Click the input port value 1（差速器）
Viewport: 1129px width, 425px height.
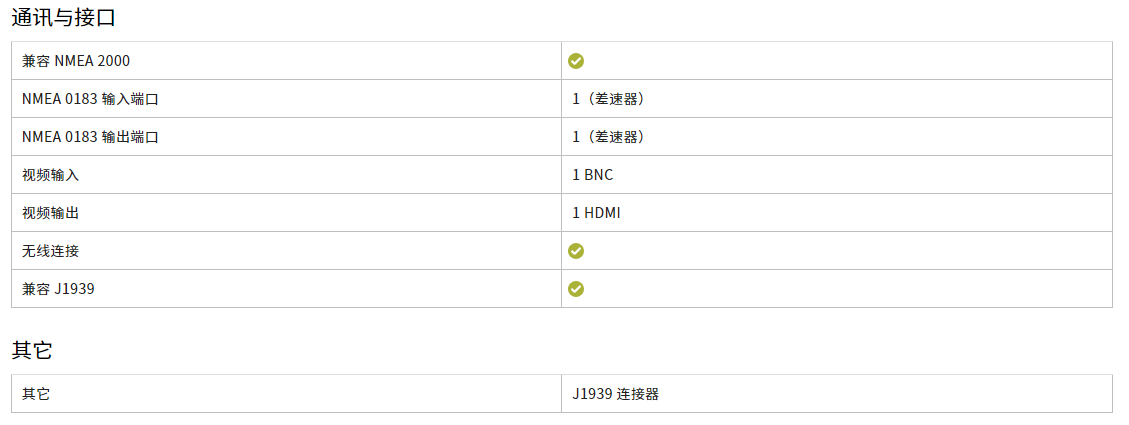[608, 99]
